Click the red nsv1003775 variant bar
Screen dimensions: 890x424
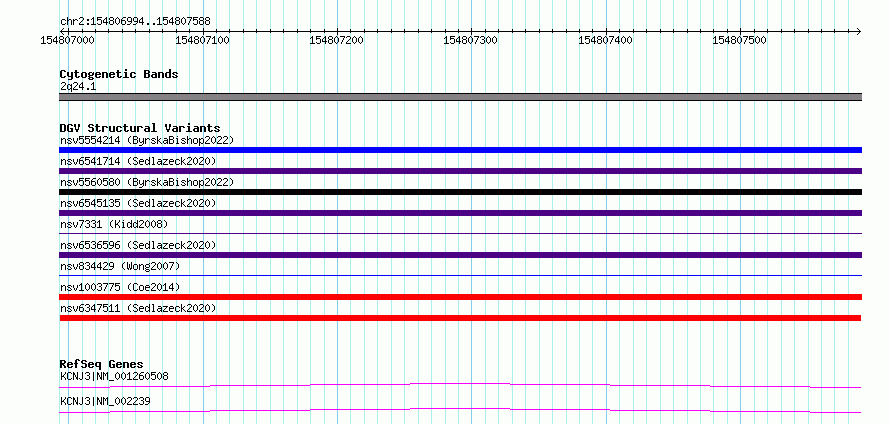pos(460,297)
